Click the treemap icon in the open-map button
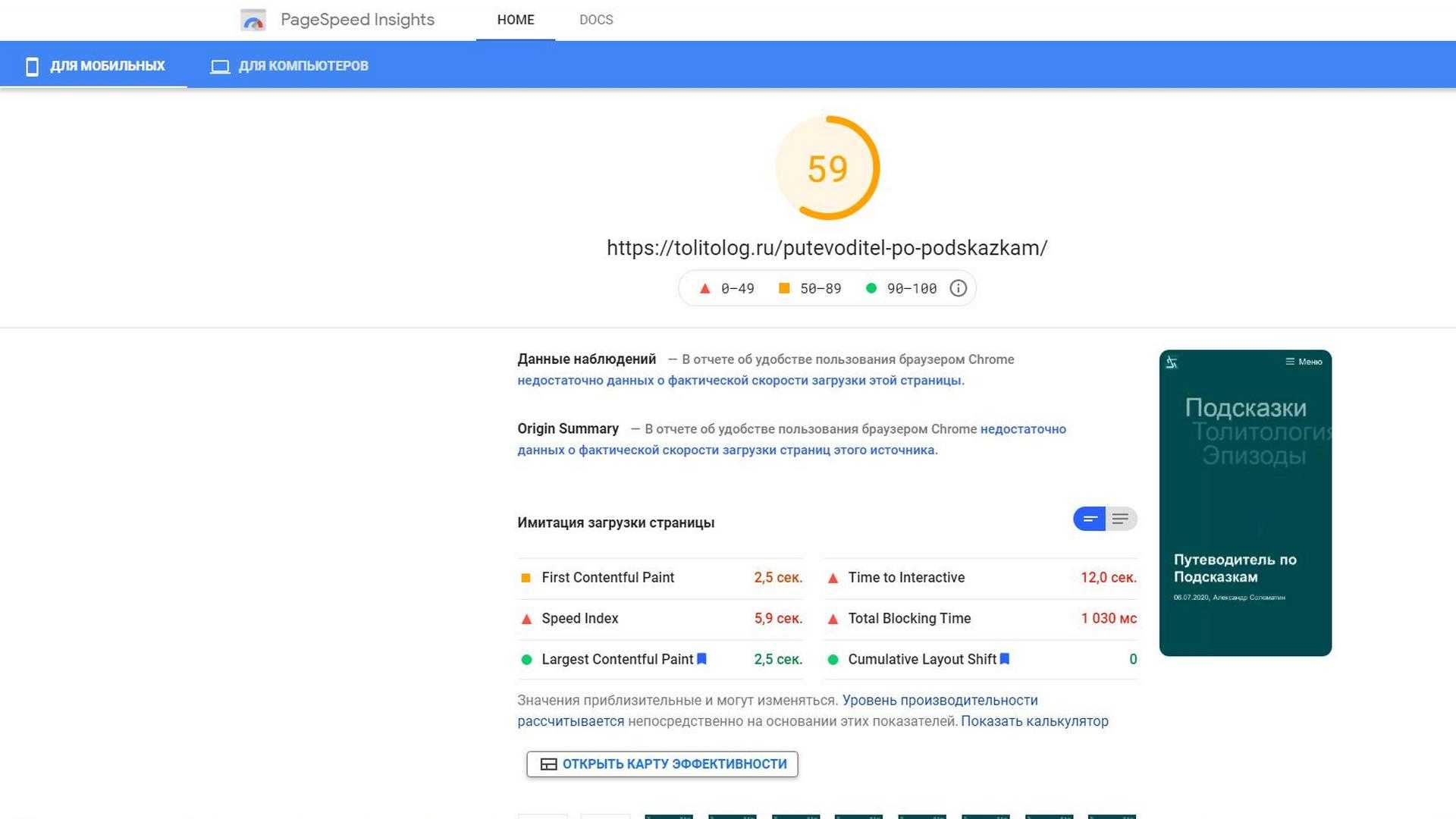Image resolution: width=1456 pixels, height=819 pixels. (x=548, y=764)
